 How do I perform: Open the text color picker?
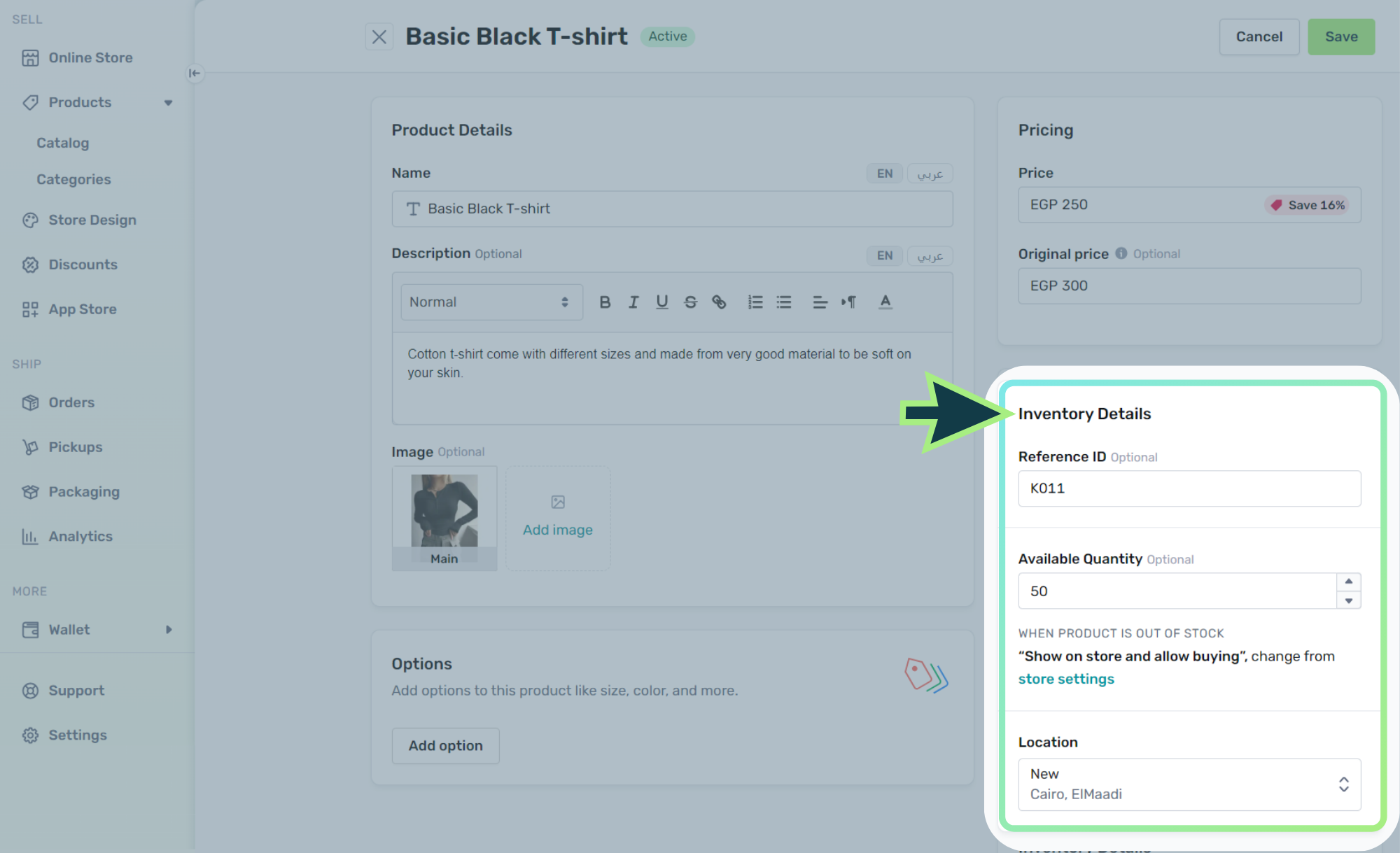pyautogui.click(x=885, y=302)
